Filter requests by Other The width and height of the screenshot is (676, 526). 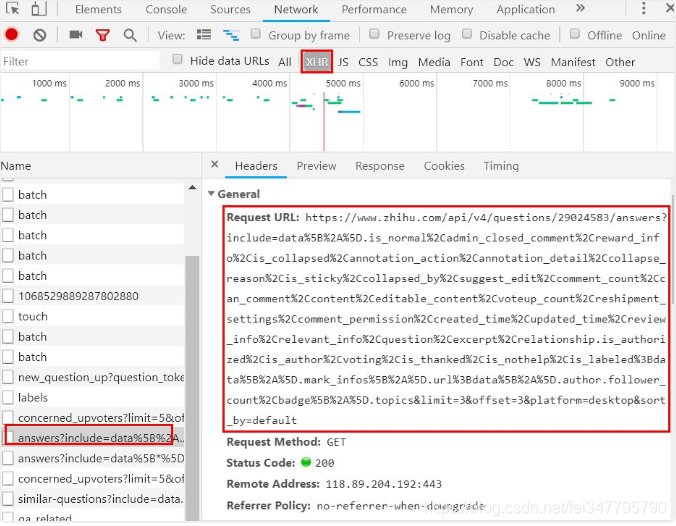(620, 62)
